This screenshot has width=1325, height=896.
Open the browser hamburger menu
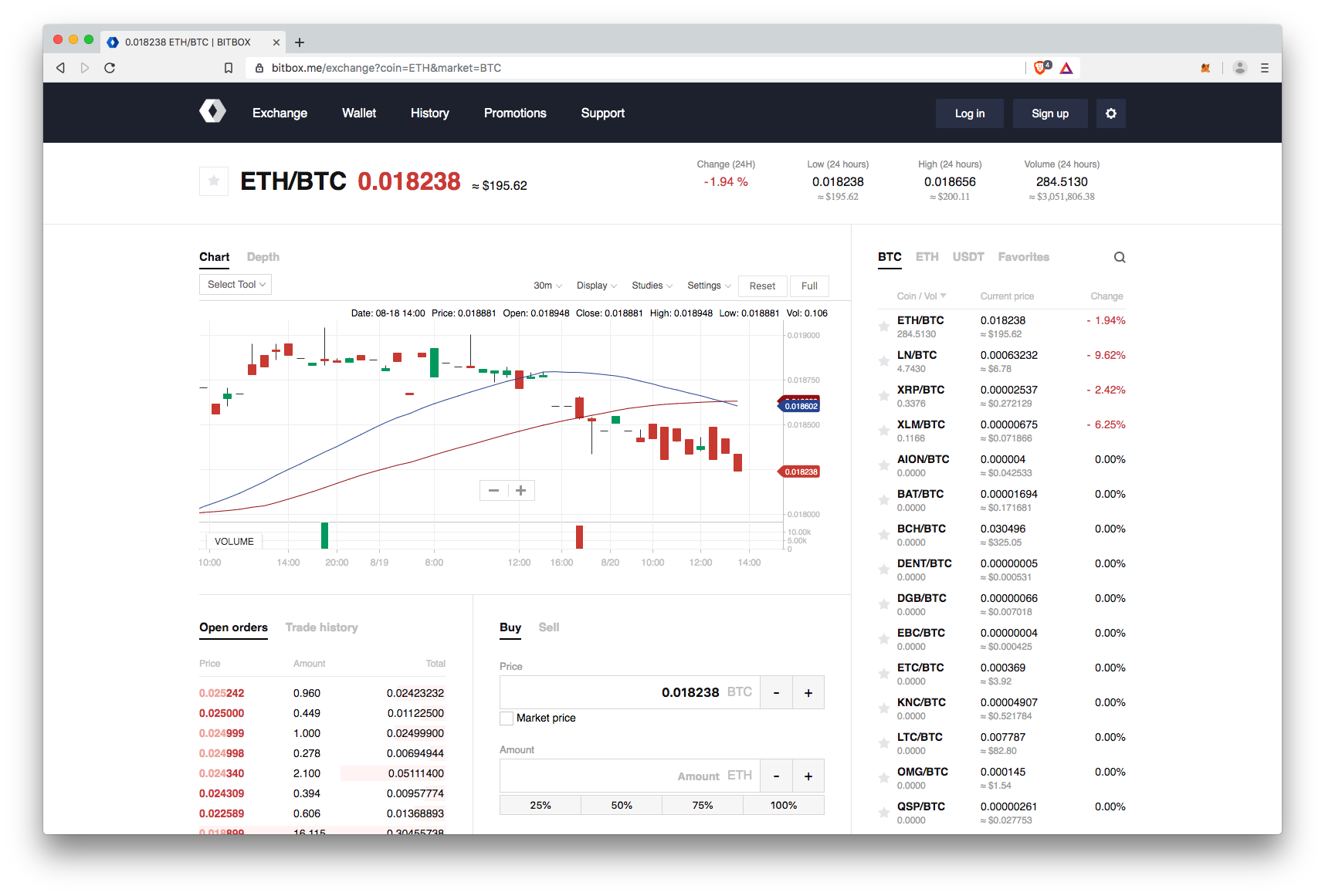pos(1265,68)
